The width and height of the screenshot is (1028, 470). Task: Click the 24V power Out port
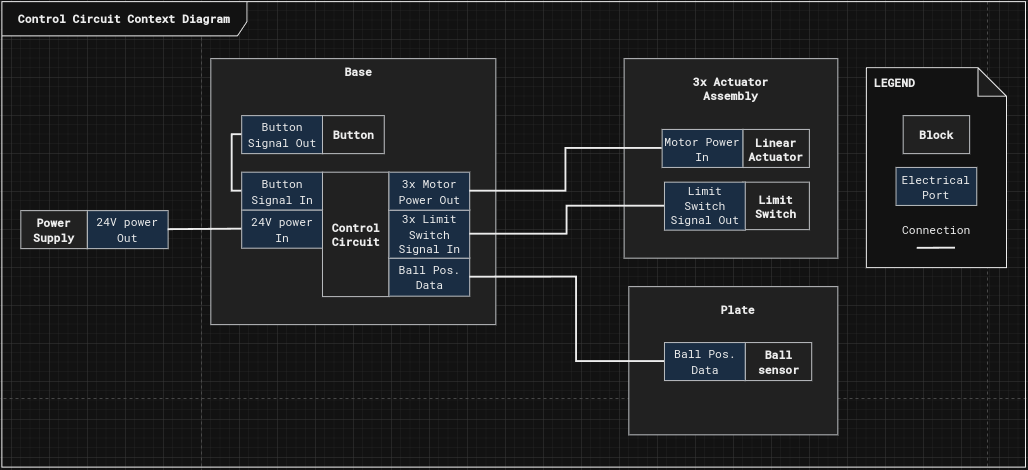coord(127,230)
